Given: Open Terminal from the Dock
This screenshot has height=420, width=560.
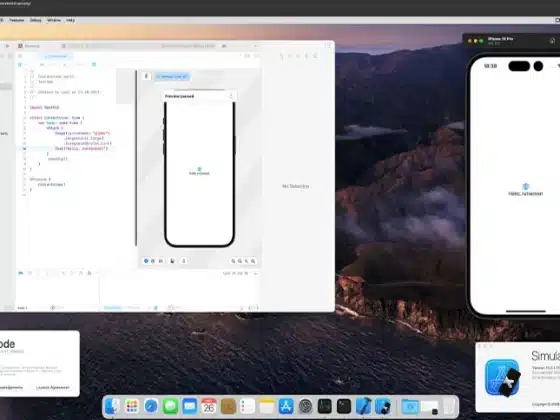Looking at the screenshot, I should coord(344,406).
